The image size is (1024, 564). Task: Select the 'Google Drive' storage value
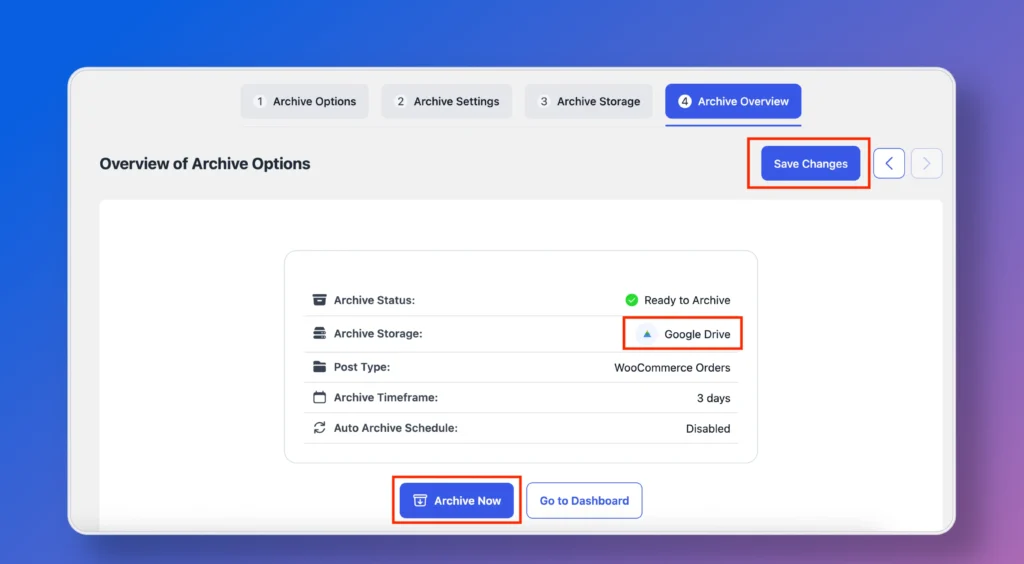click(x=697, y=334)
